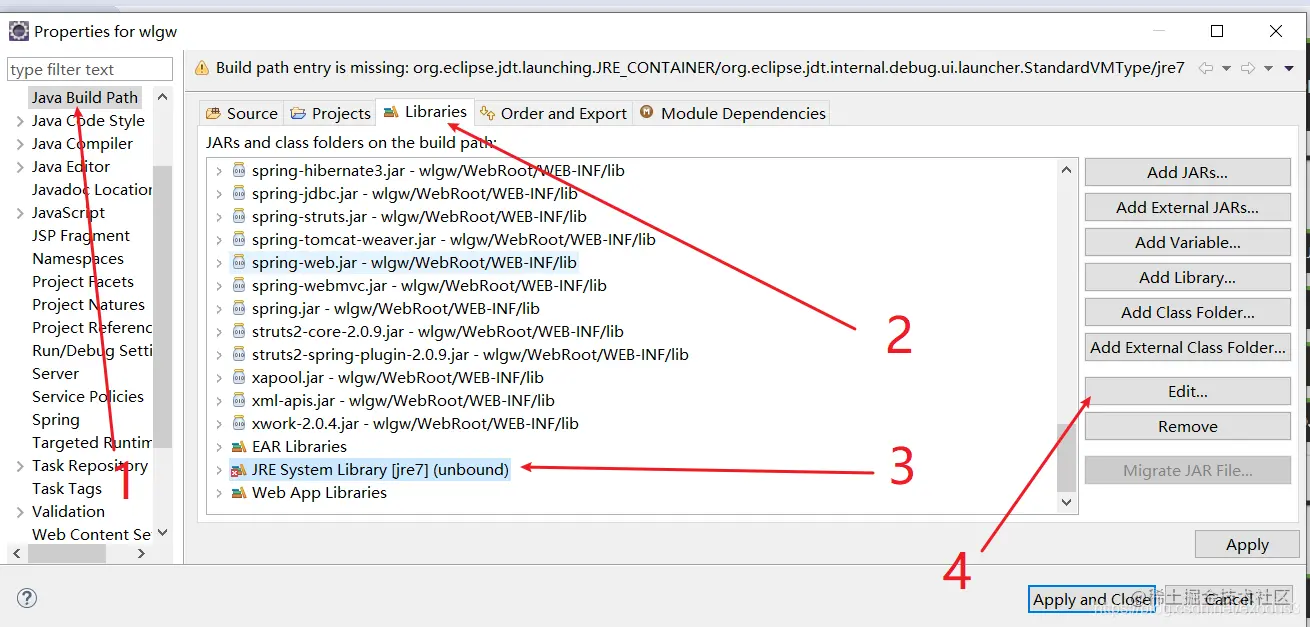This screenshot has height=627, width=1310.
Task: Click the Add Class Folder... button
Action: point(1187,312)
